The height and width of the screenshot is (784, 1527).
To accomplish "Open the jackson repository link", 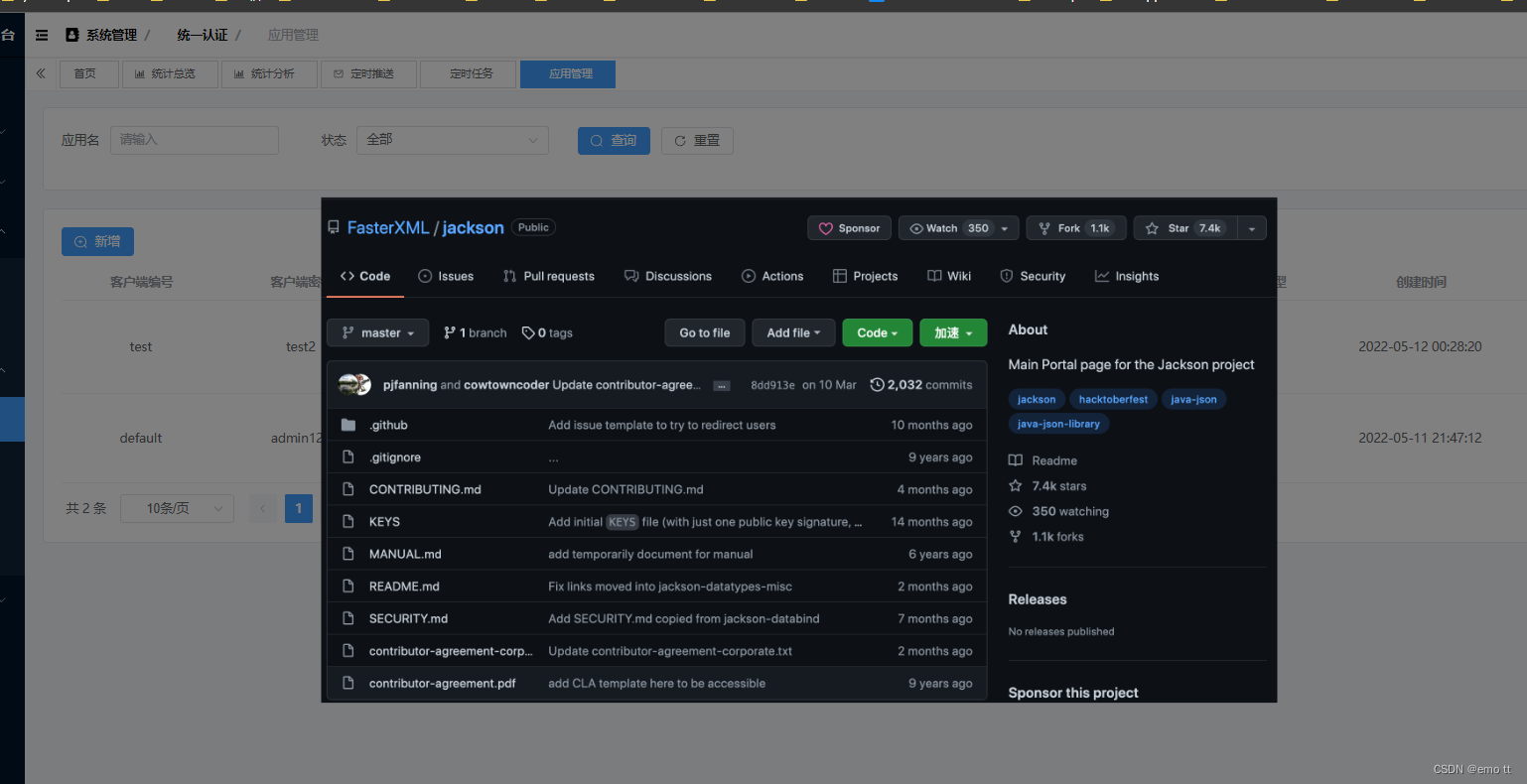I will (473, 227).
